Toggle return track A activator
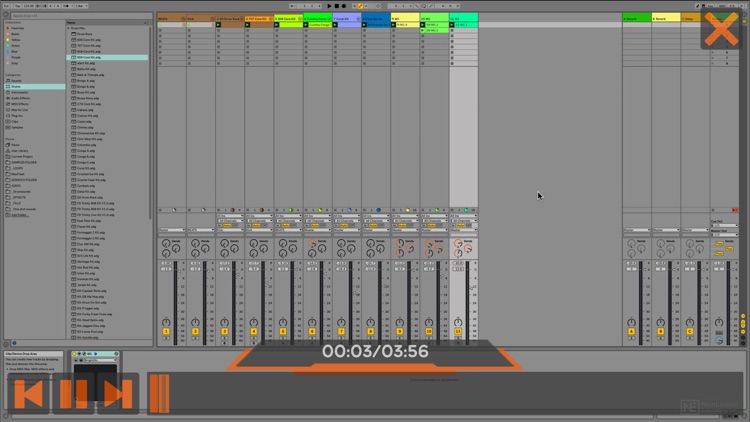Screen dimensions: 750x422 [631, 331]
